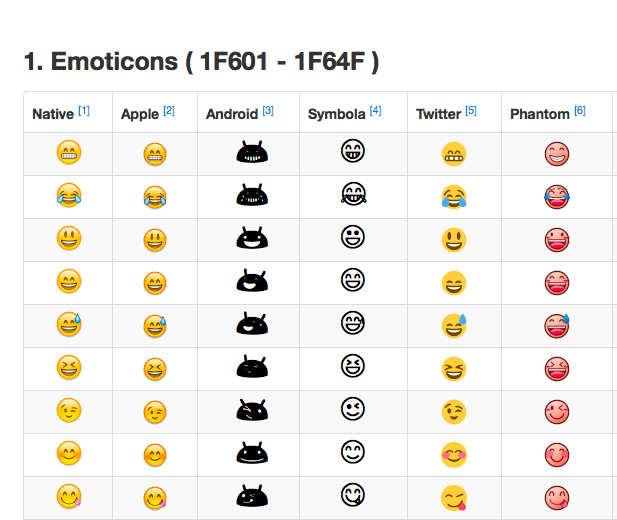Click the Native winking face emoji
Image resolution: width=617 pixels, height=520 pixels.
(x=69, y=411)
